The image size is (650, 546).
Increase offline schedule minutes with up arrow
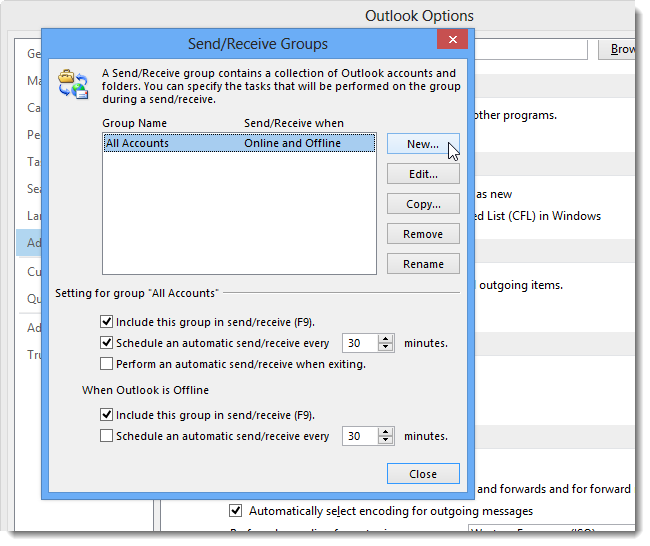click(386, 432)
